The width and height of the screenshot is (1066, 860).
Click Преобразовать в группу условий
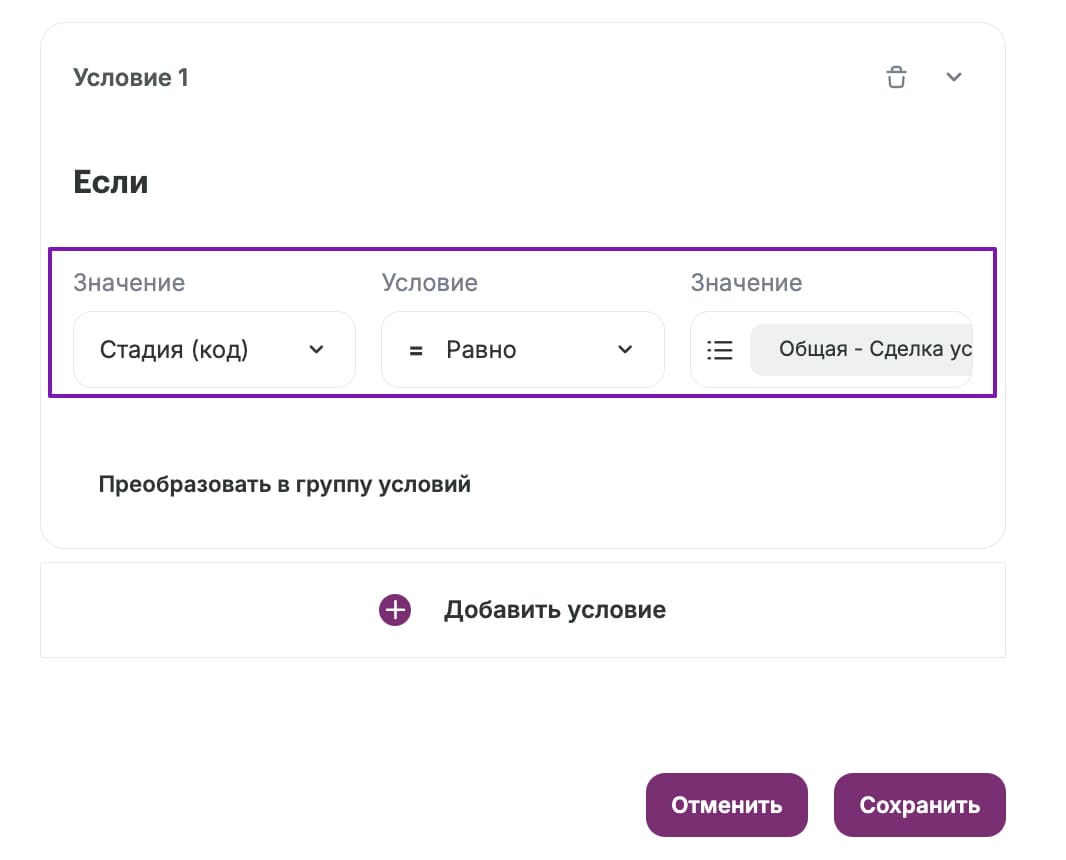coord(285,484)
